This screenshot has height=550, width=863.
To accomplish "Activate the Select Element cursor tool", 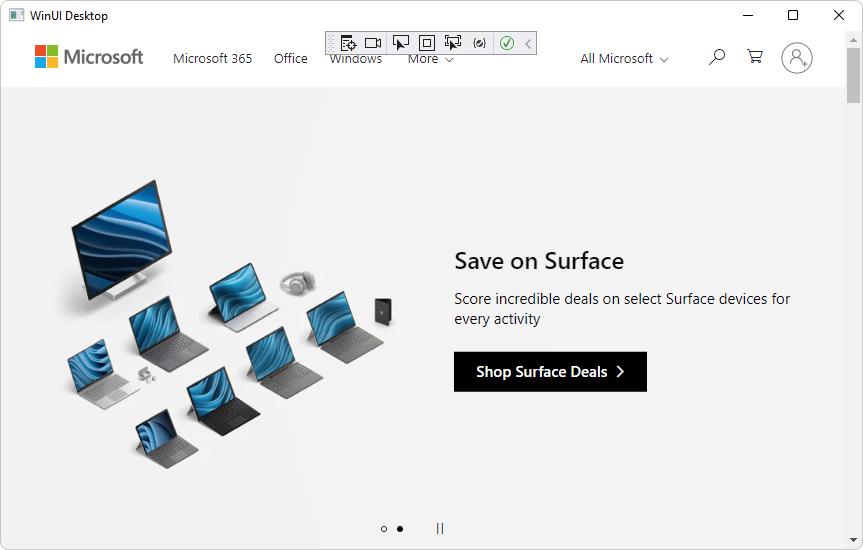I will click(x=400, y=43).
